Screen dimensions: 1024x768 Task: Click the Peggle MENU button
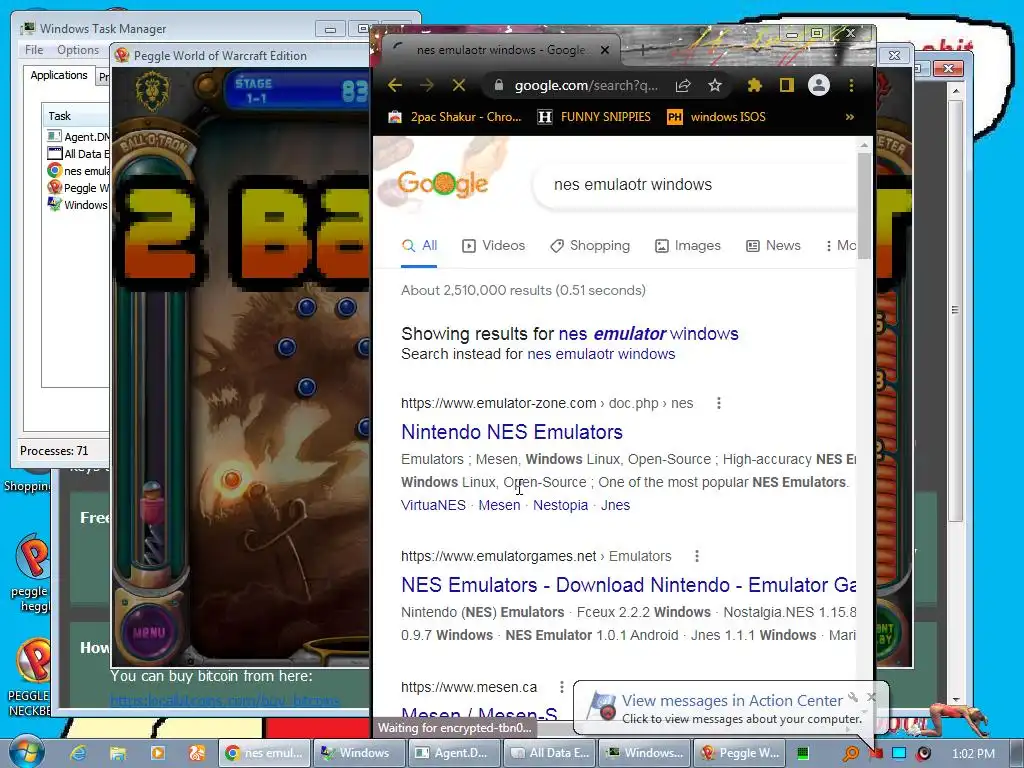[150, 632]
